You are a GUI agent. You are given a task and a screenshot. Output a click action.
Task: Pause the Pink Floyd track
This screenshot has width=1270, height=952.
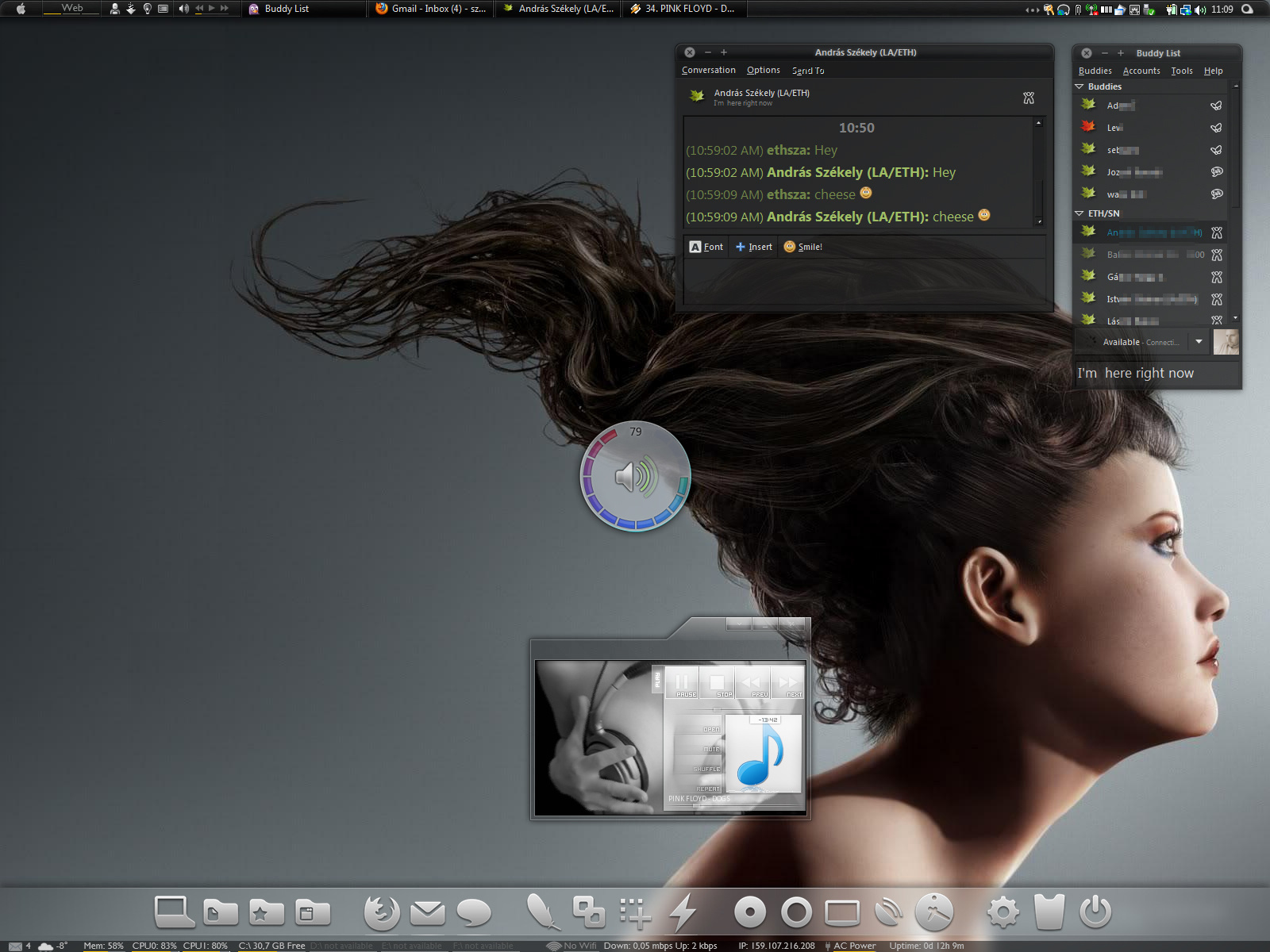click(x=682, y=682)
